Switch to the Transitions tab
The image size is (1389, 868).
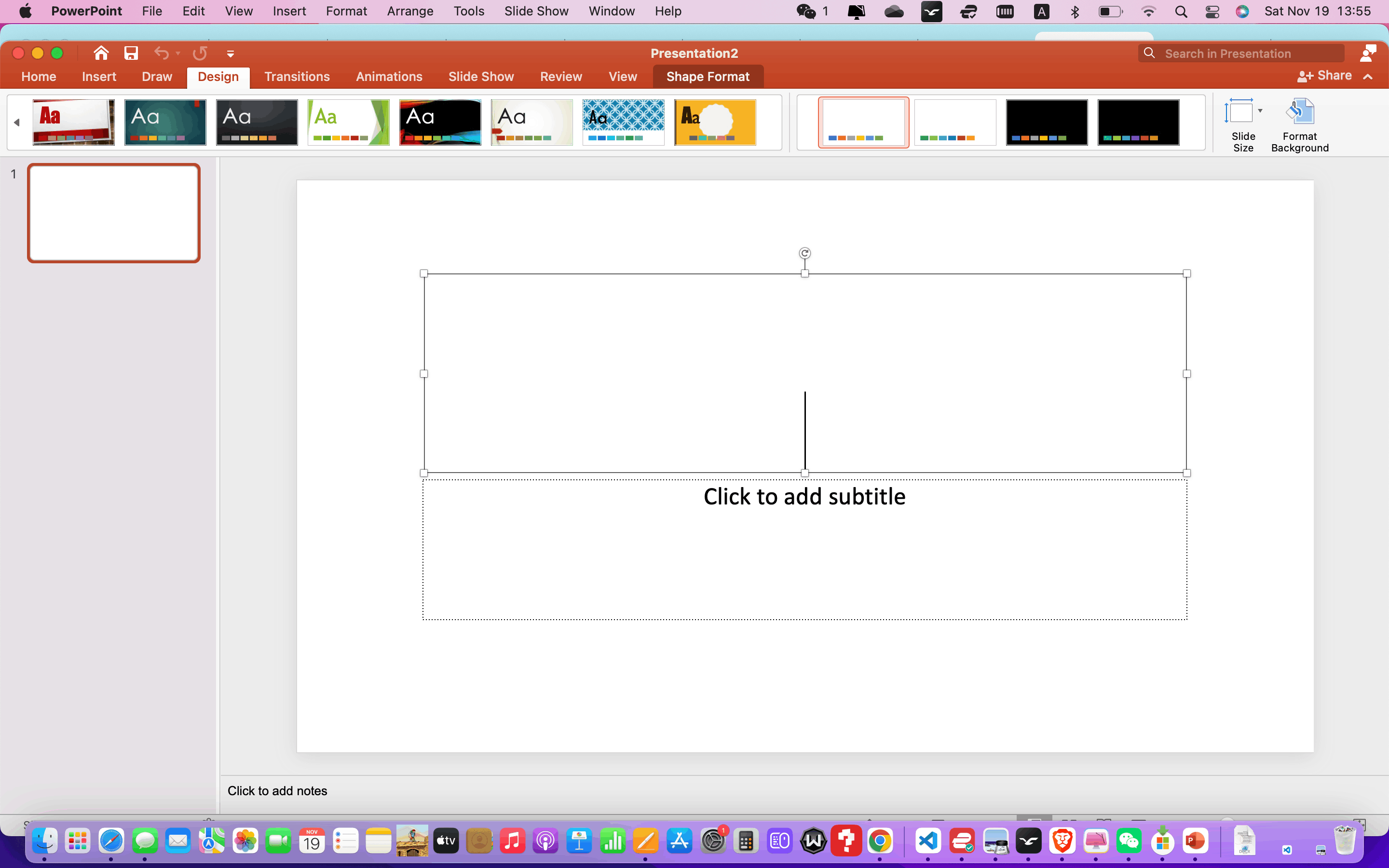(x=297, y=76)
